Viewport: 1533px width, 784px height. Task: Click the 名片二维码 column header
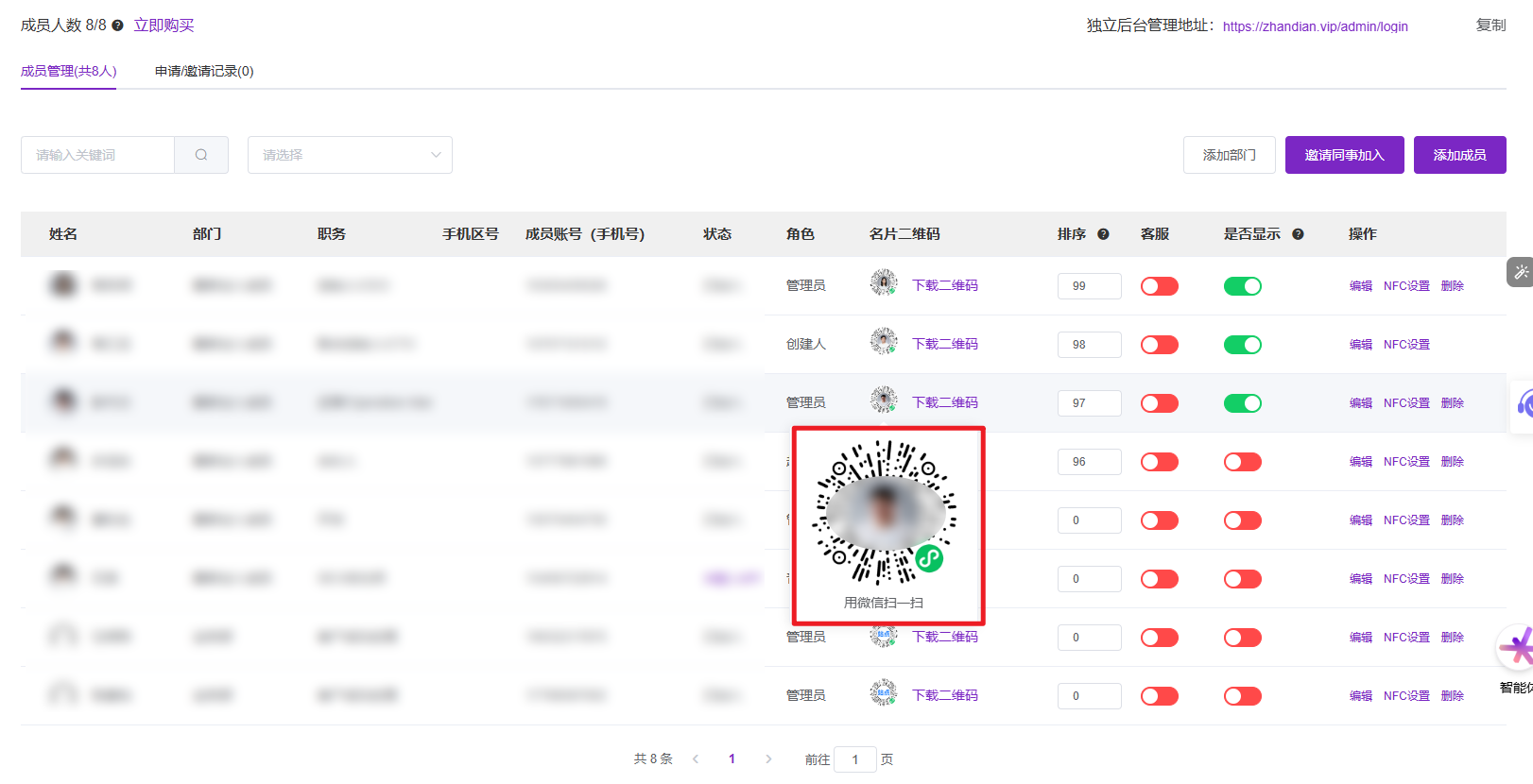coord(904,234)
